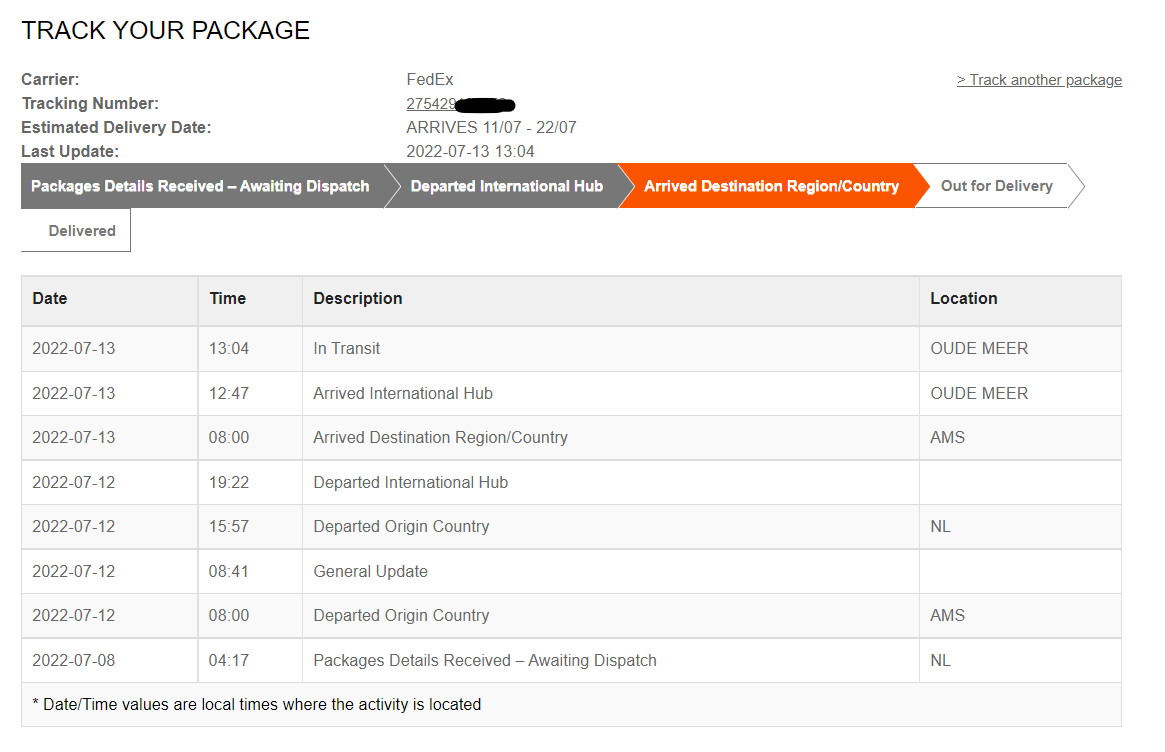Click the 19:22 Departed International Hub entry
This screenshot has width=1165, height=752.
[x=410, y=482]
